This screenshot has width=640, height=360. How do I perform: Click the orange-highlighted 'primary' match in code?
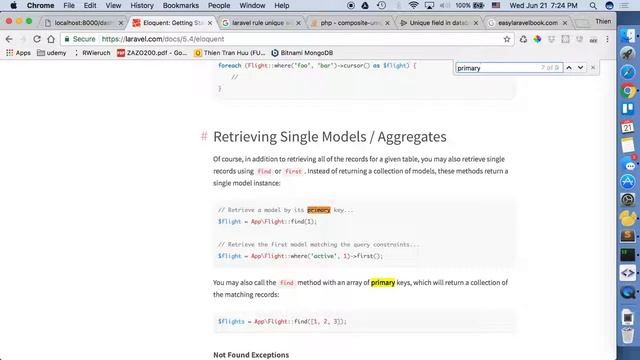coord(318,210)
